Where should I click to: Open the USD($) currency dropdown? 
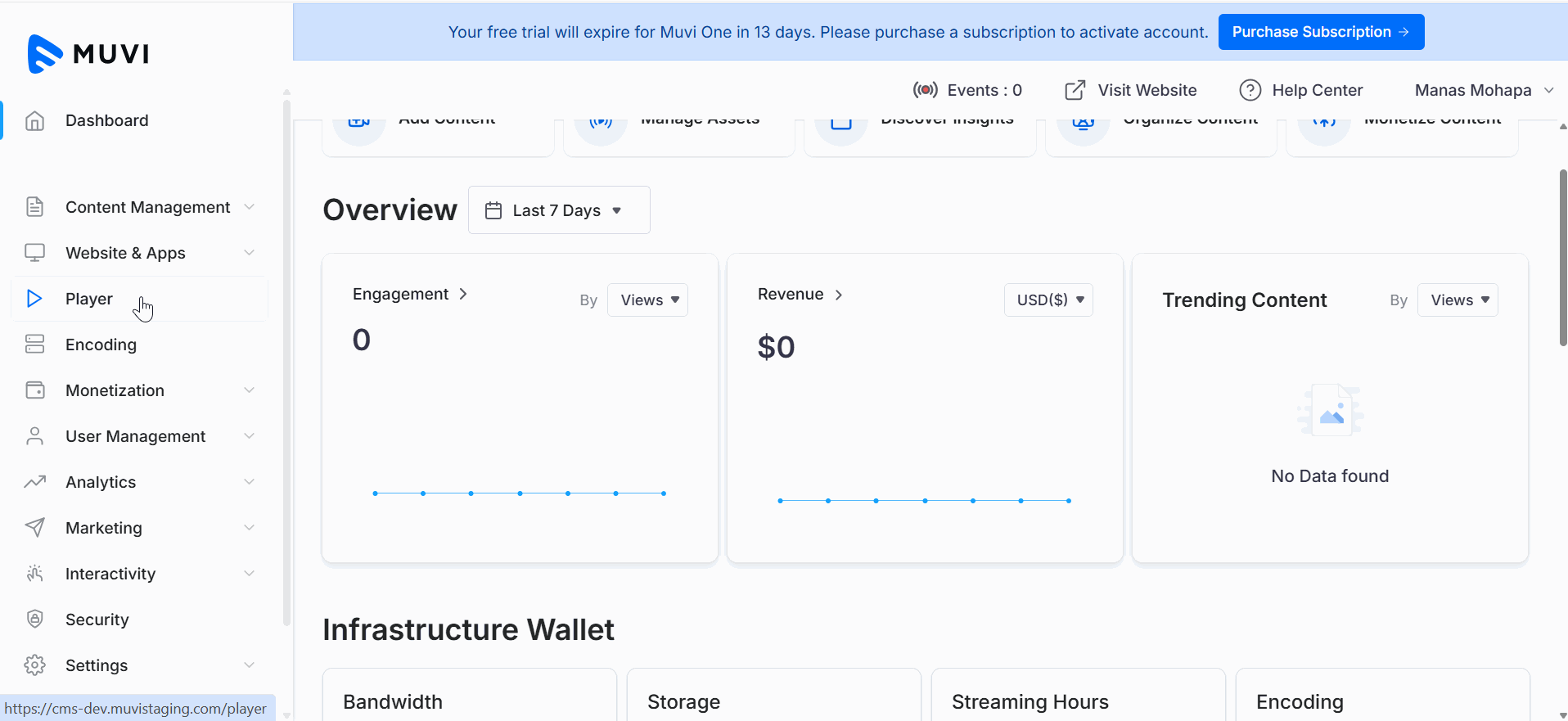(x=1048, y=300)
